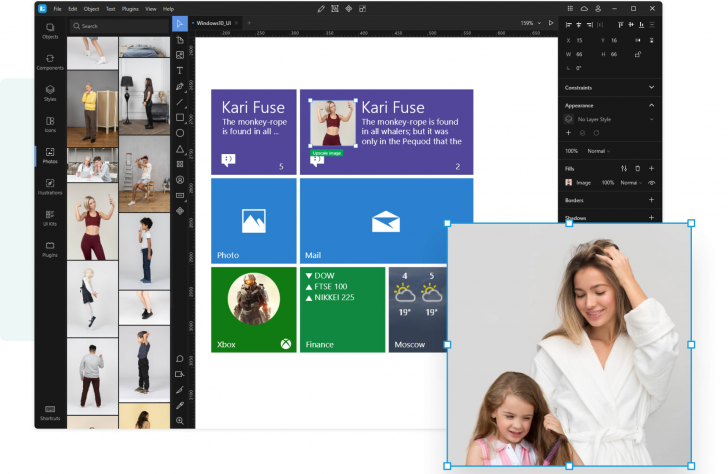Open the Shortcuts panel

(50, 412)
